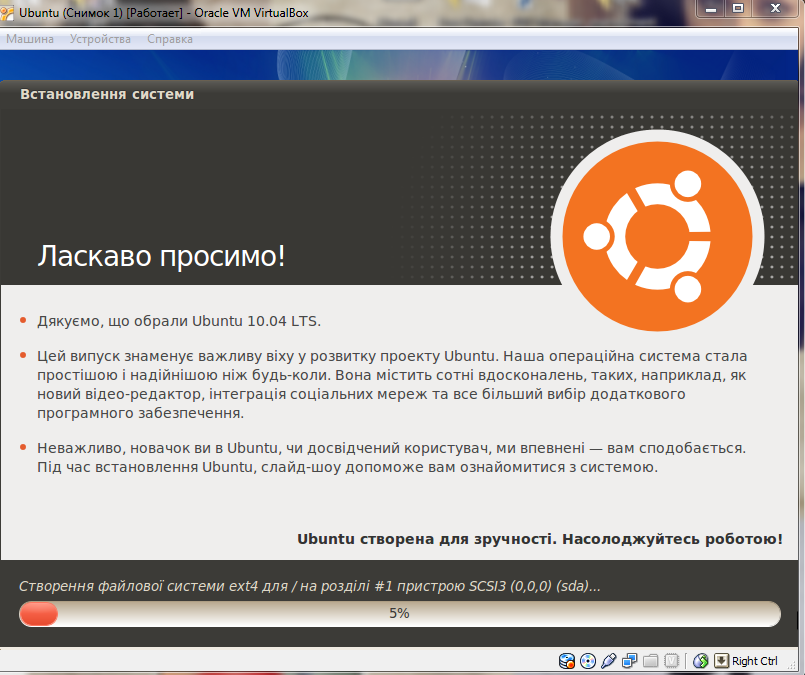Viewport: 805px width, 675px height.
Task: Click the ext4 filesystem creation status text
Action: tap(310, 586)
